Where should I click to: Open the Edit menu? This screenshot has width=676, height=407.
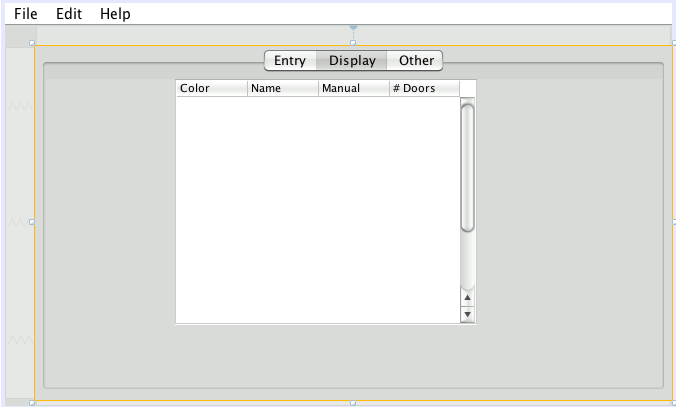[69, 14]
